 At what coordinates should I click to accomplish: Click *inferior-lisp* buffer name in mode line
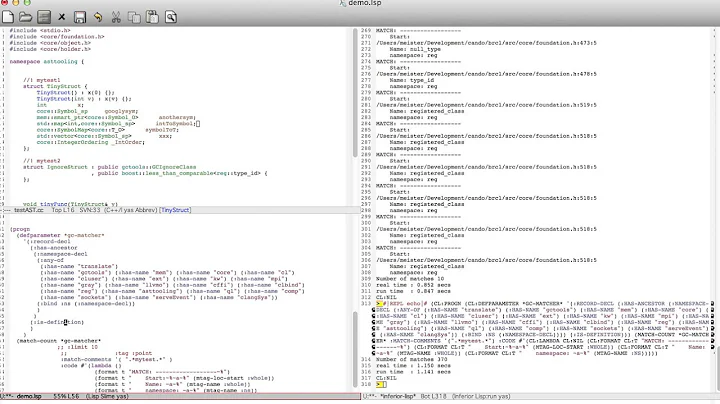click(398, 396)
